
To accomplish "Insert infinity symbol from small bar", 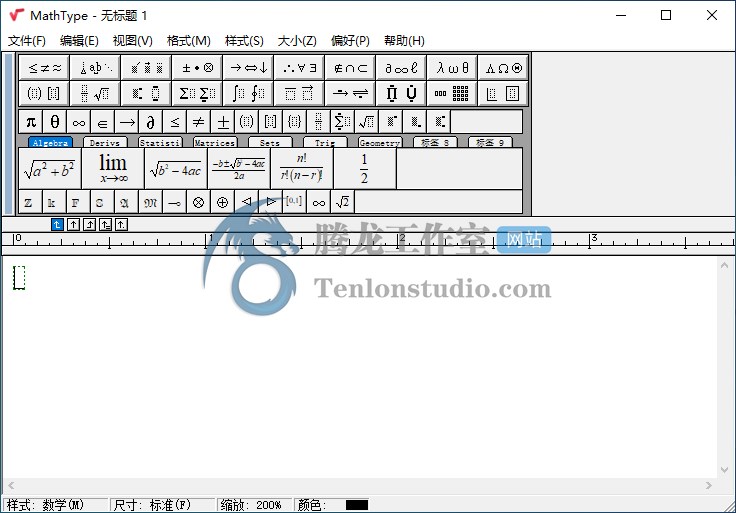I will coord(78,122).
